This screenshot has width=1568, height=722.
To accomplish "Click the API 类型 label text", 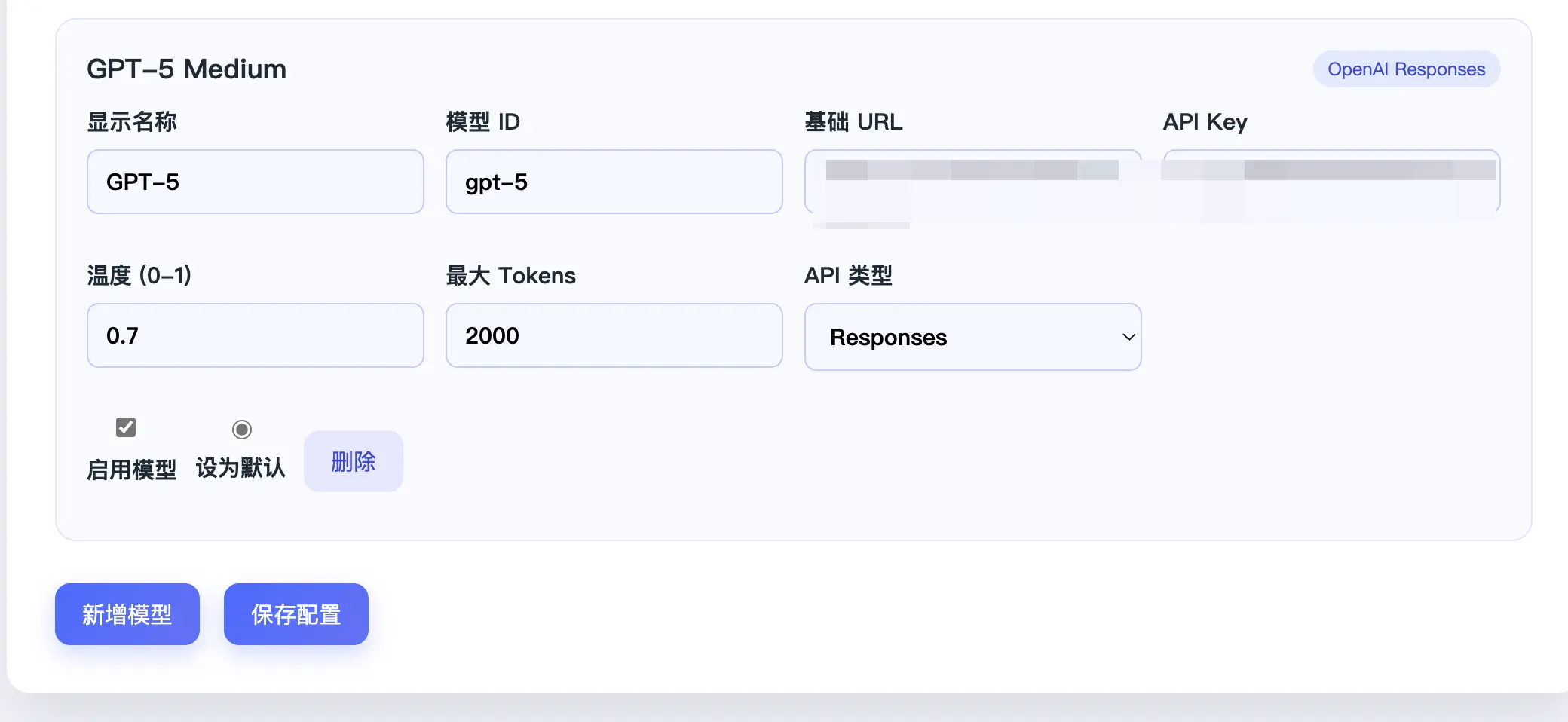I will tap(848, 276).
